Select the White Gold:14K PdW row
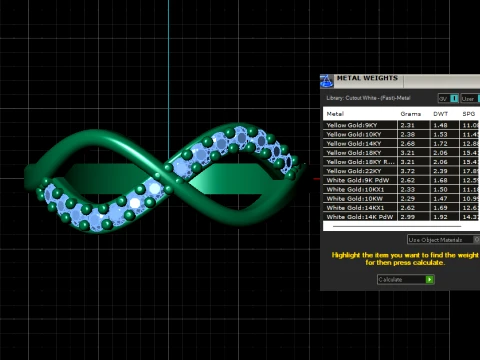The width and height of the screenshot is (480, 360). [x=401, y=217]
